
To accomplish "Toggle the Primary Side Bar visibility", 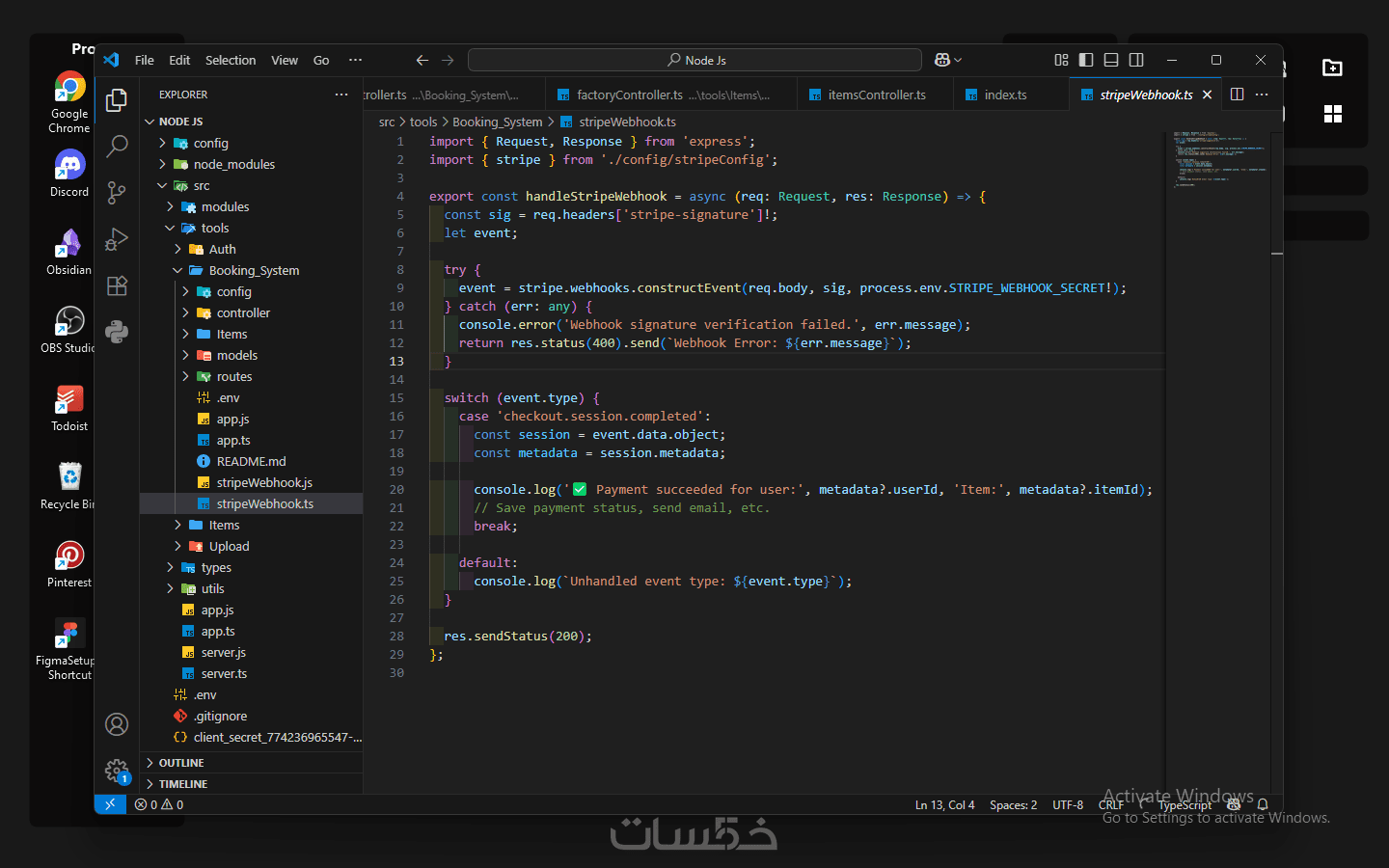I will [x=1086, y=60].
